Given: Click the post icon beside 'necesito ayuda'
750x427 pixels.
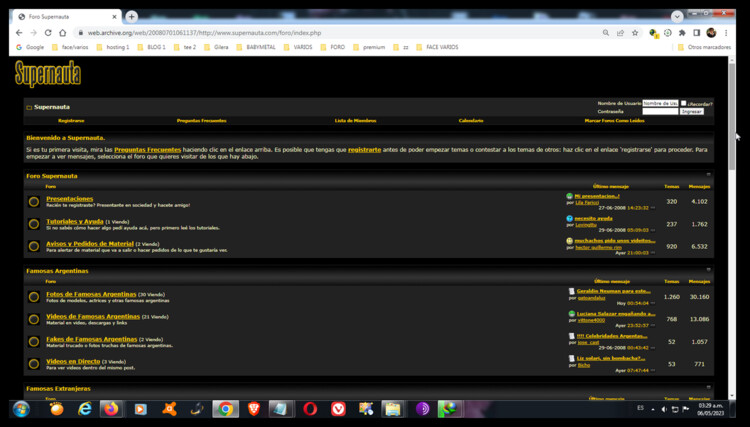Looking at the screenshot, I should 569,219.
